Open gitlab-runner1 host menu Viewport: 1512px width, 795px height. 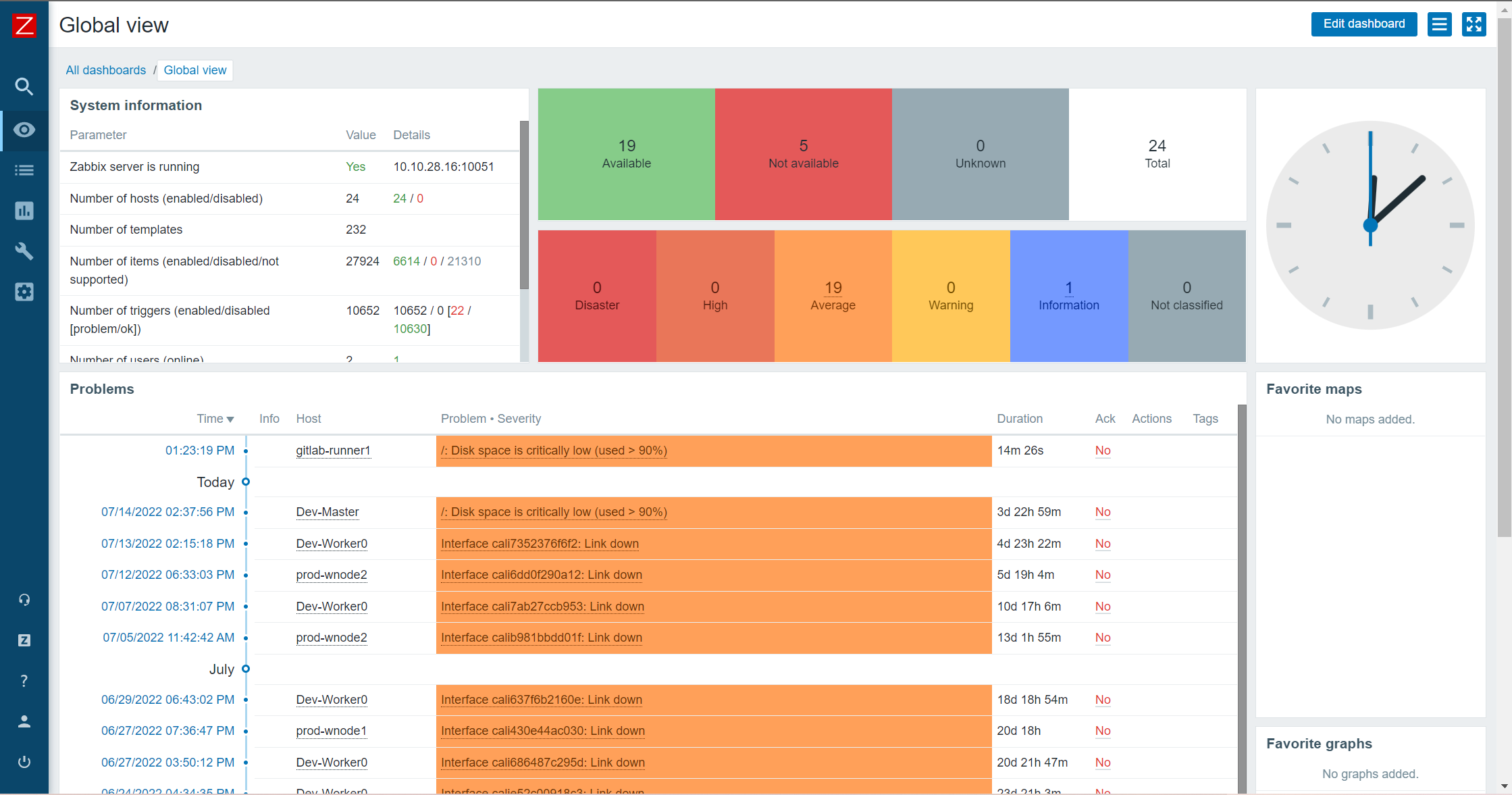334,451
